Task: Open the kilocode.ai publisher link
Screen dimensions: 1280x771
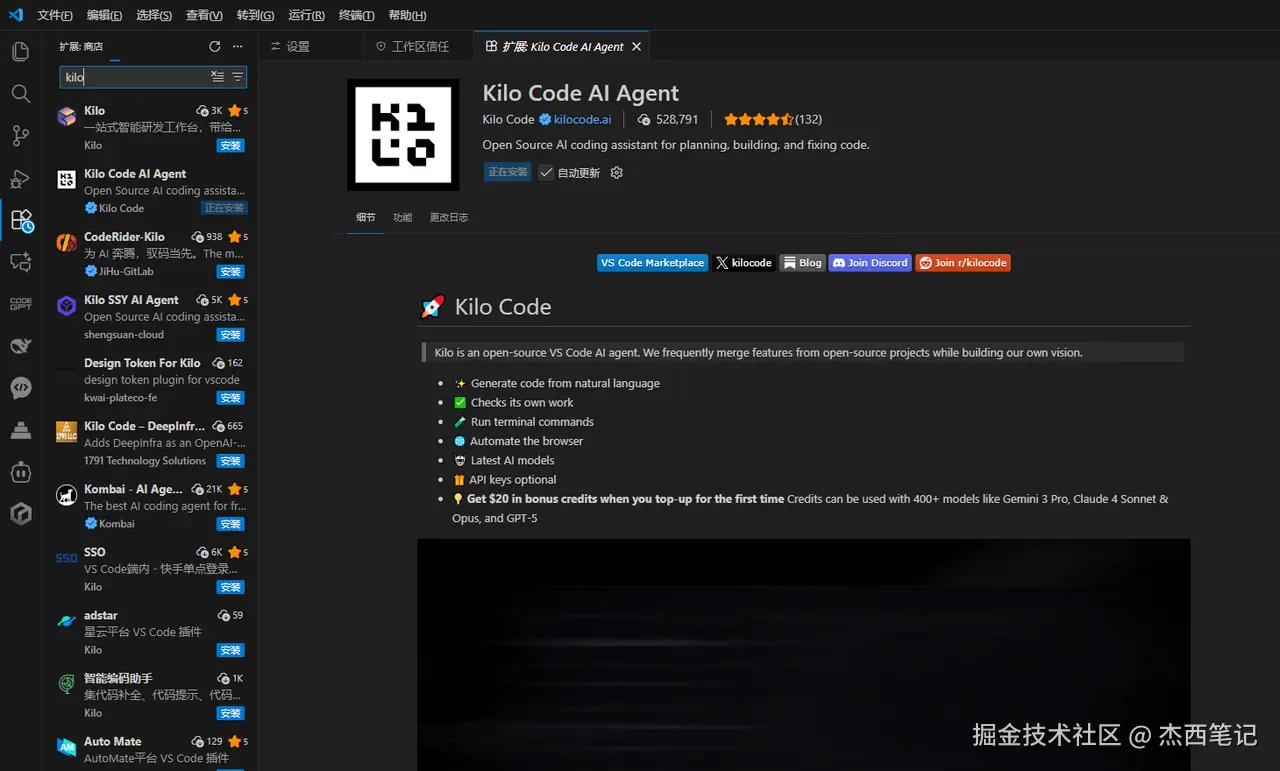Action: pyautogui.click(x=582, y=119)
